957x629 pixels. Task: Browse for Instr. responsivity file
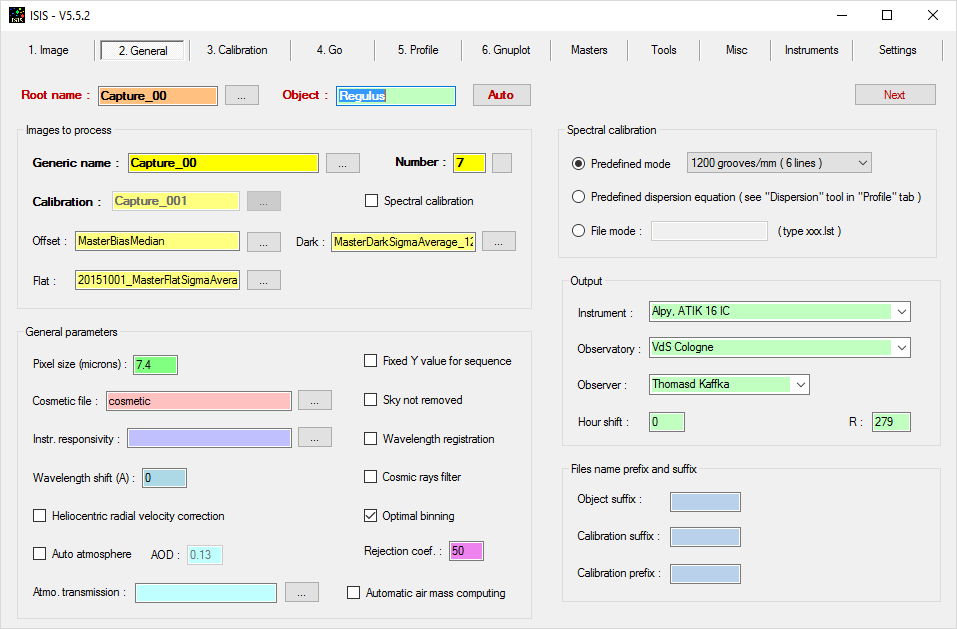pos(314,438)
